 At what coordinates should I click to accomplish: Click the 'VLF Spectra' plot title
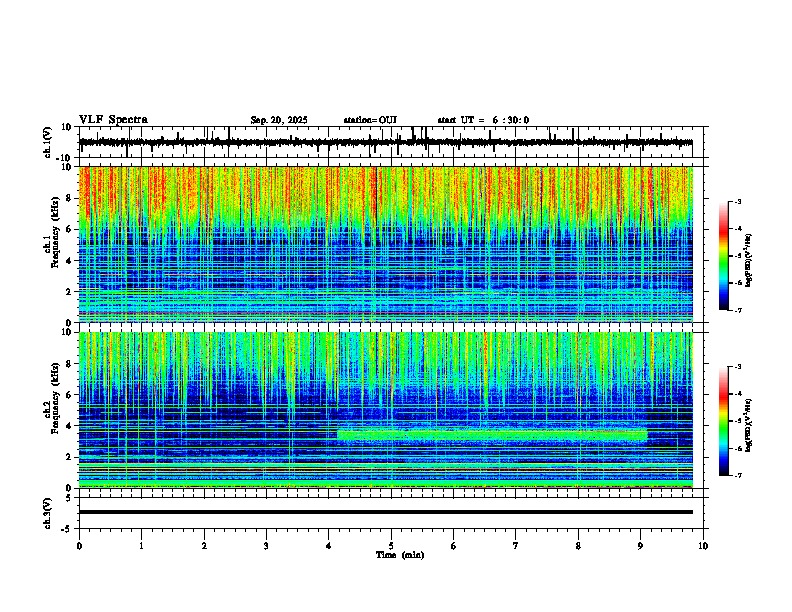point(113,120)
